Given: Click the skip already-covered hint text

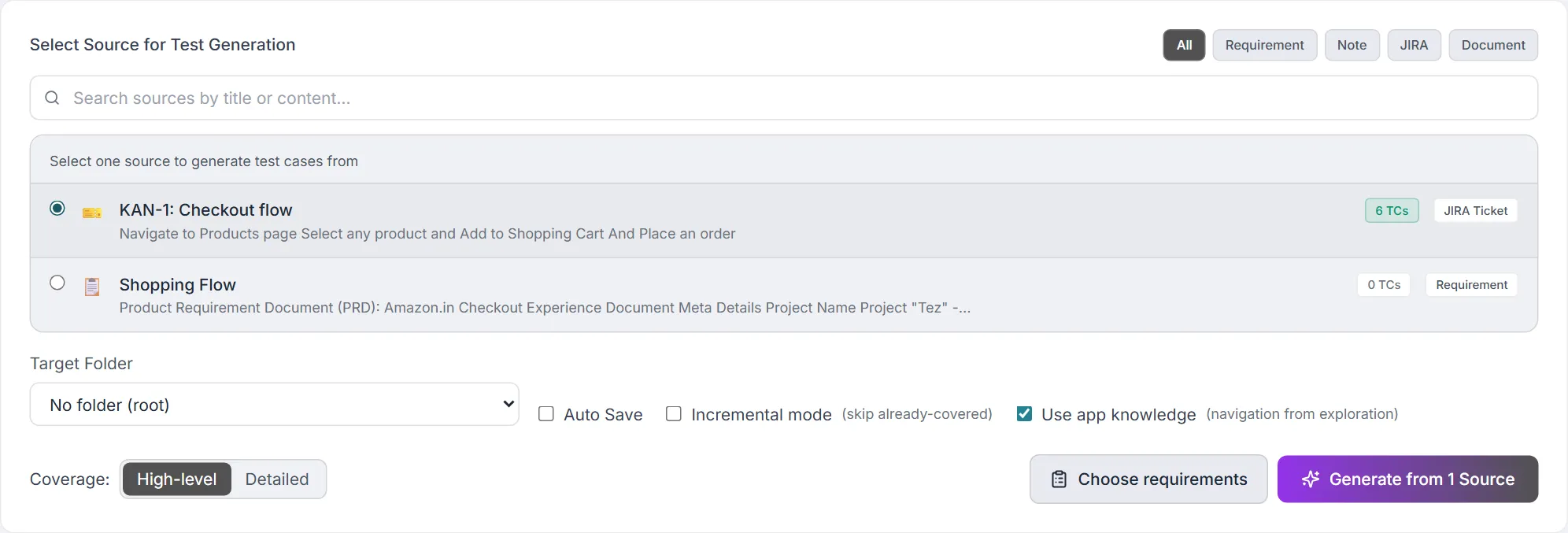Looking at the screenshot, I should click(917, 414).
